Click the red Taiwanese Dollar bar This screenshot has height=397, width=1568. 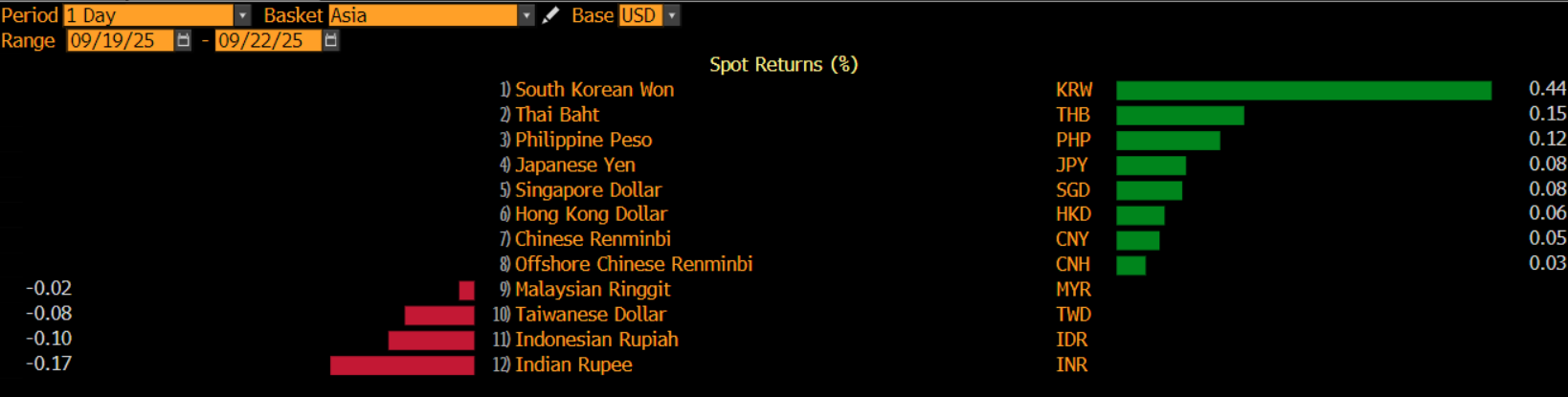tap(439, 315)
